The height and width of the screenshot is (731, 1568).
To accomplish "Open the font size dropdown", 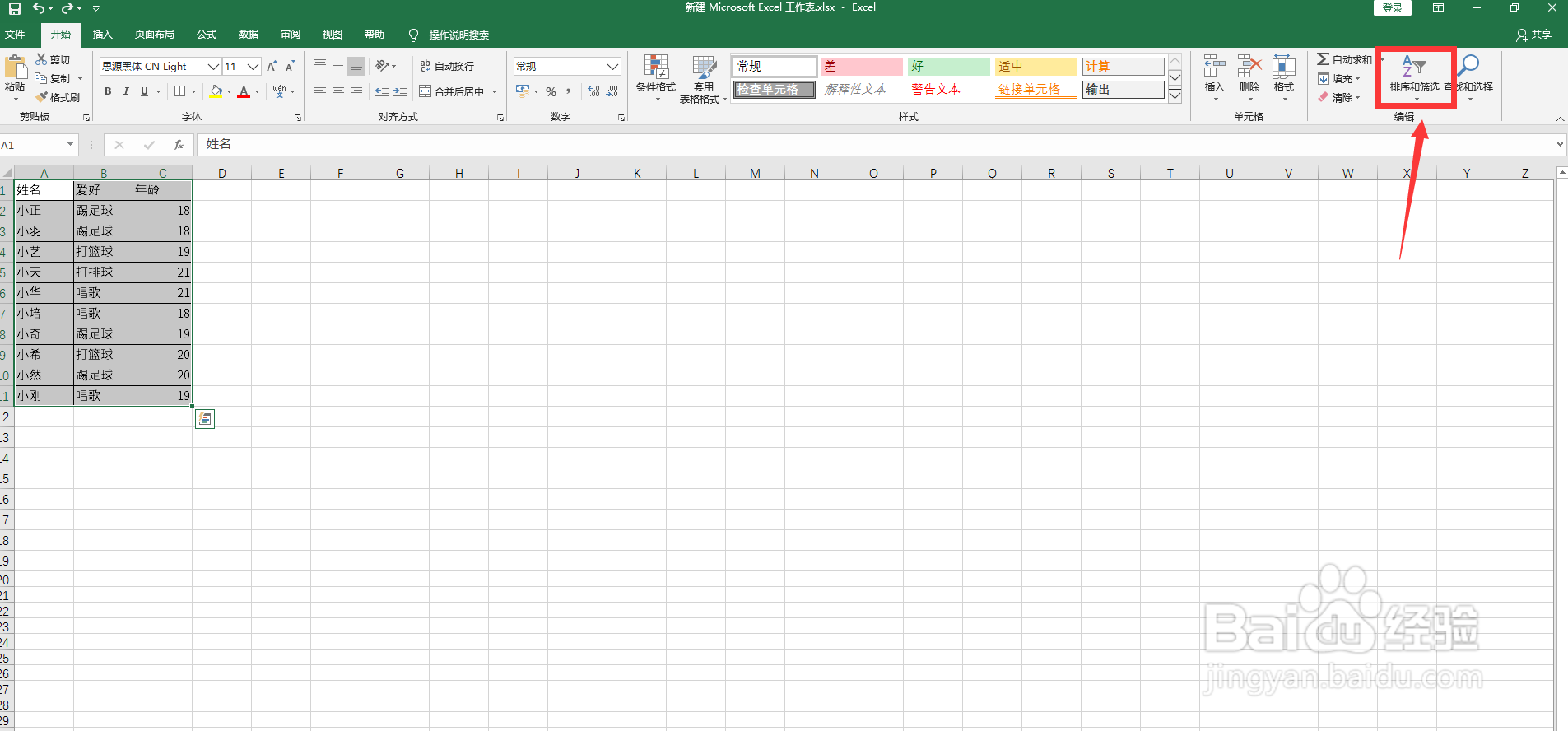I will [254, 66].
